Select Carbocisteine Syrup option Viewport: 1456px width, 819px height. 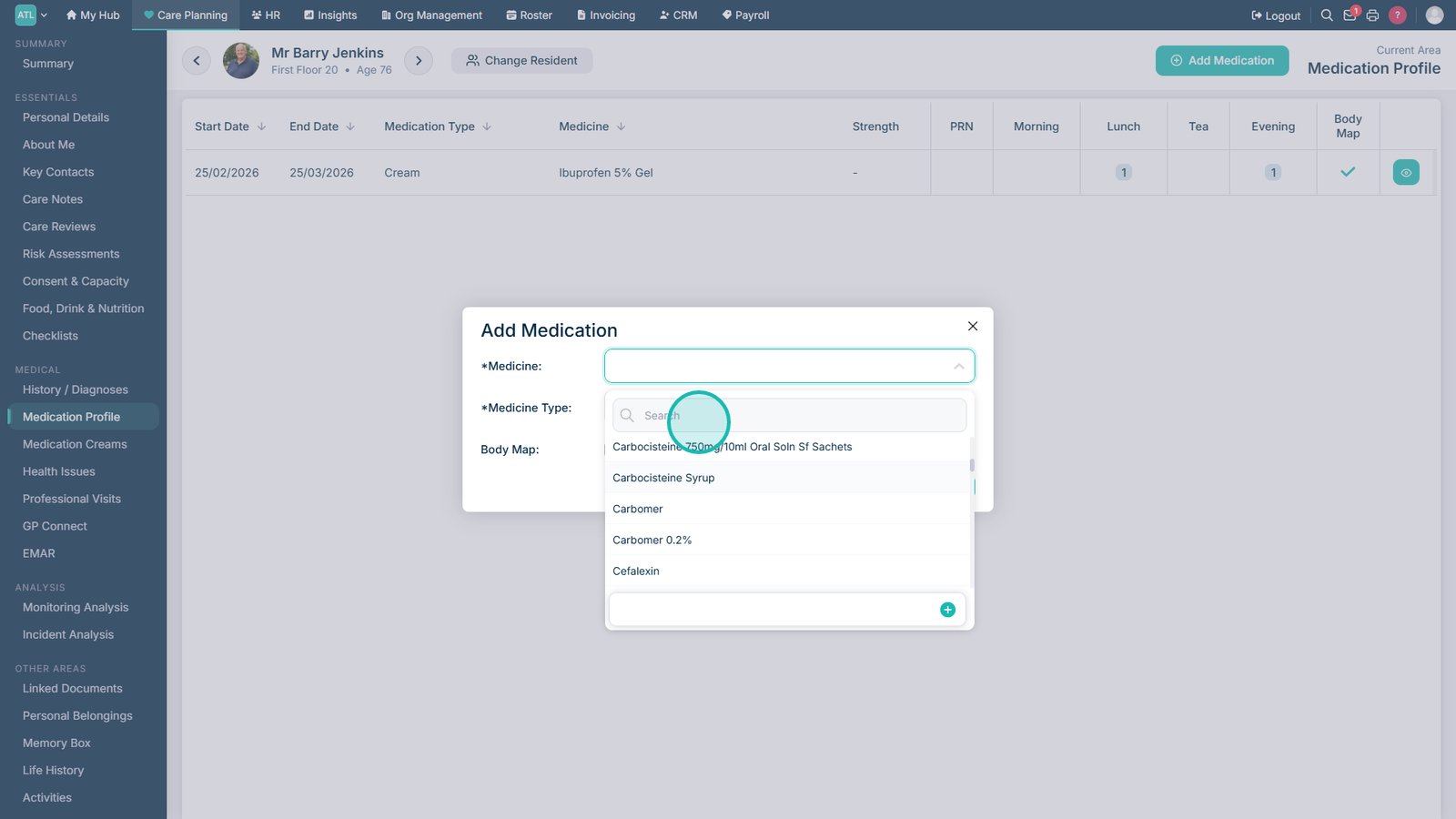pos(787,478)
